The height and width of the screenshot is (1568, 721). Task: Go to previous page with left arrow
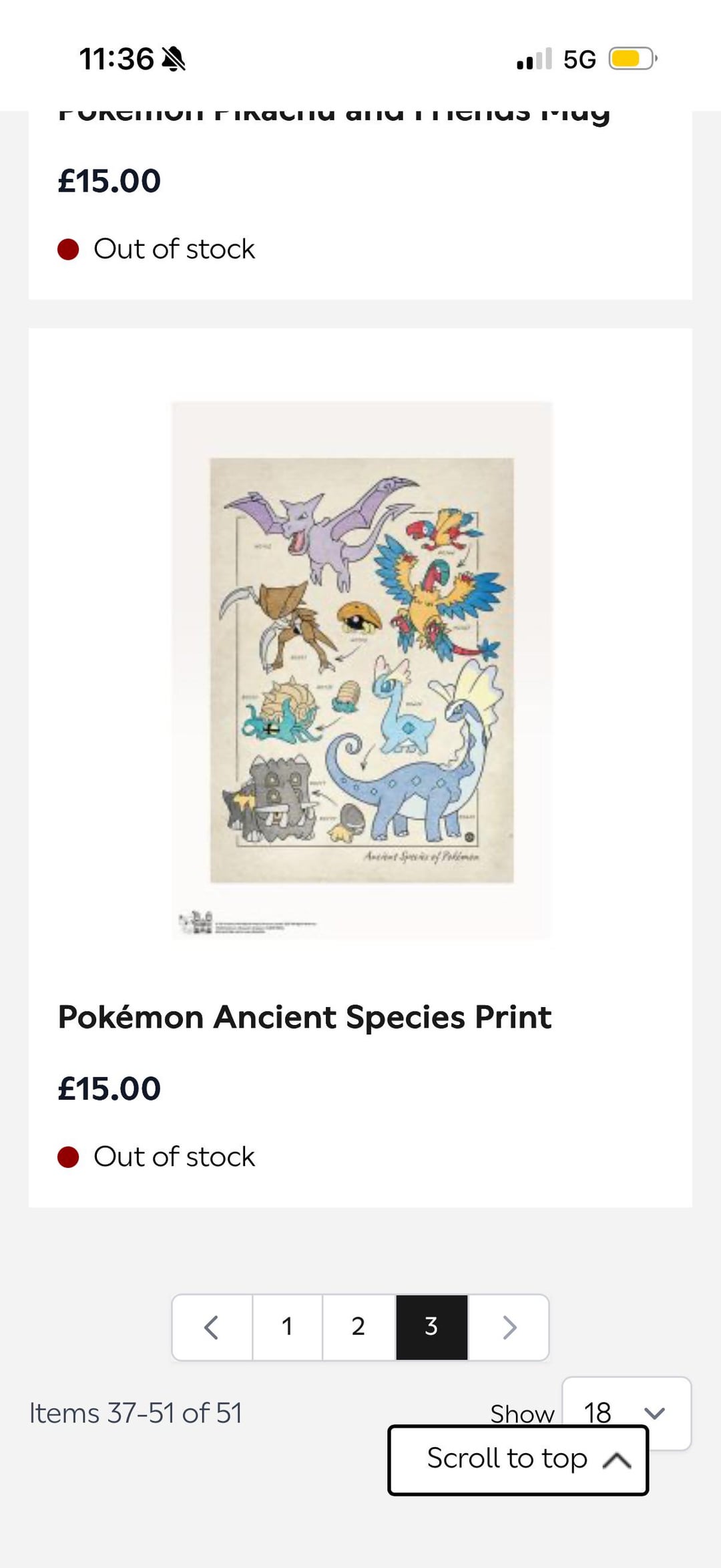click(212, 1327)
